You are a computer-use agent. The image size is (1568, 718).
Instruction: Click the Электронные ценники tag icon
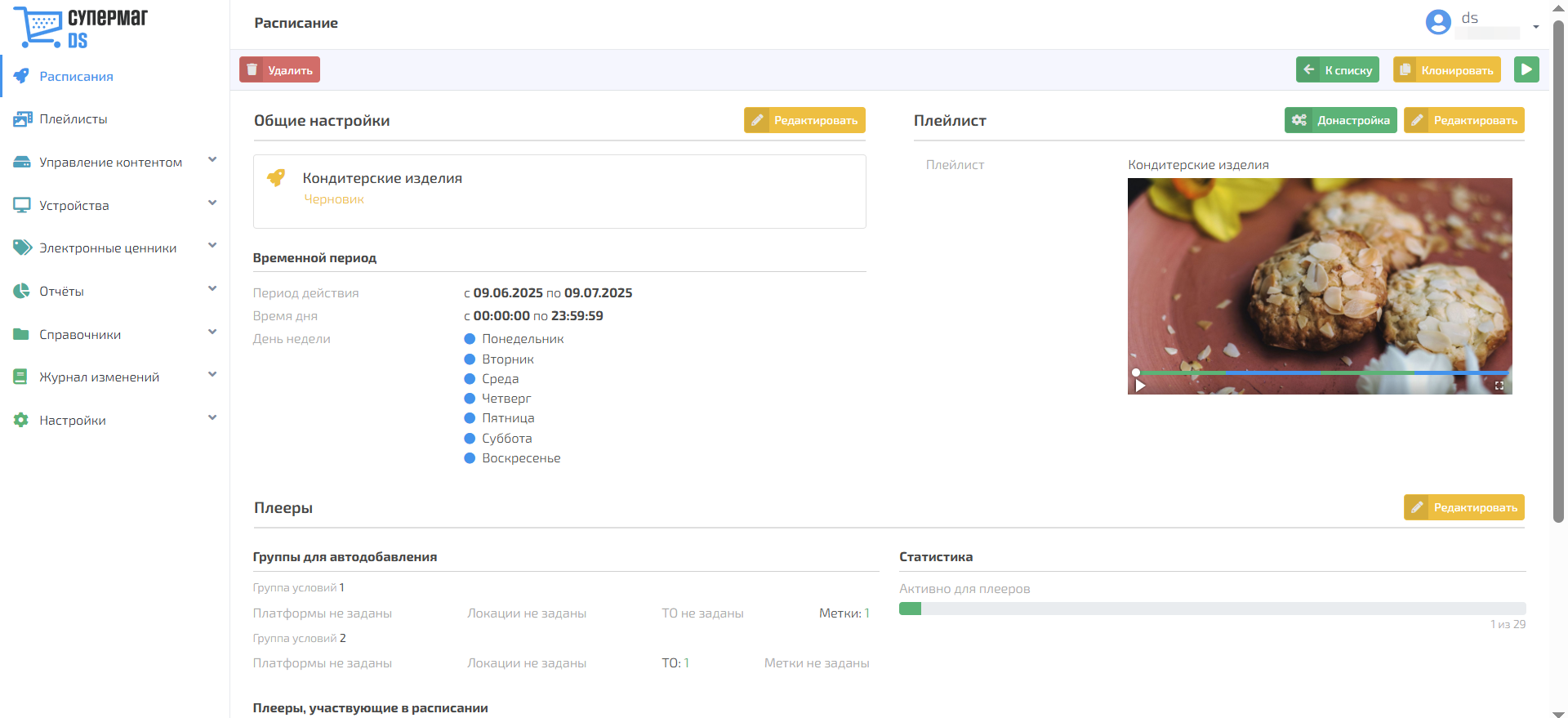pyautogui.click(x=22, y=248)
